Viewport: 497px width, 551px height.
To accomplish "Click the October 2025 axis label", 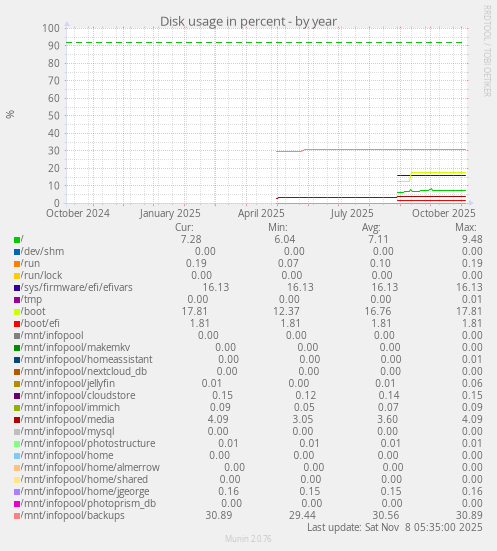I will [444, 213].
